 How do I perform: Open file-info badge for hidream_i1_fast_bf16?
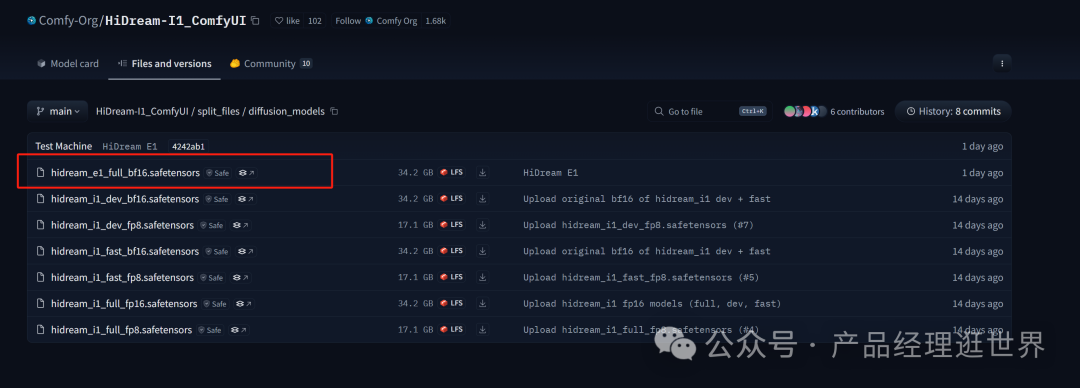point(247,252)
